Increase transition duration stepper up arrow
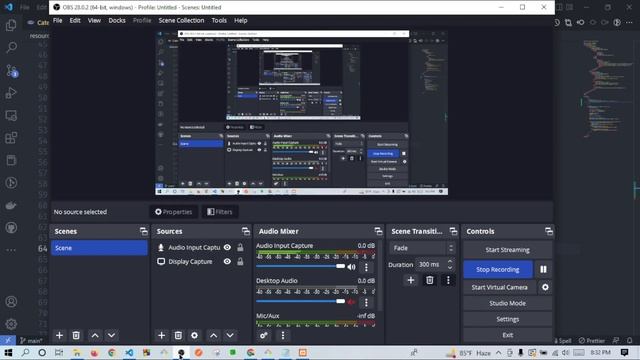This screenshot has height=360, width=640. [x=450, y=261]
